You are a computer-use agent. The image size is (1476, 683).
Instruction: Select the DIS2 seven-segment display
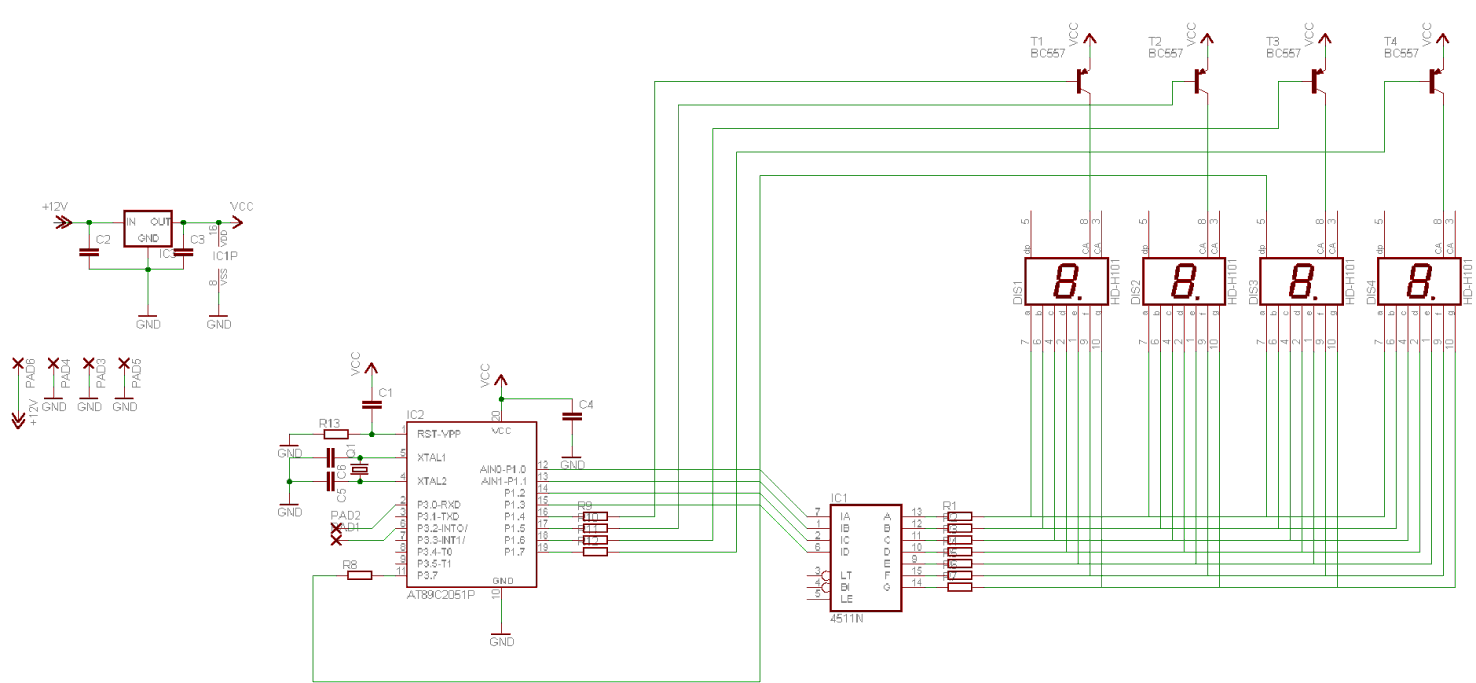(x=1183, y=282)
